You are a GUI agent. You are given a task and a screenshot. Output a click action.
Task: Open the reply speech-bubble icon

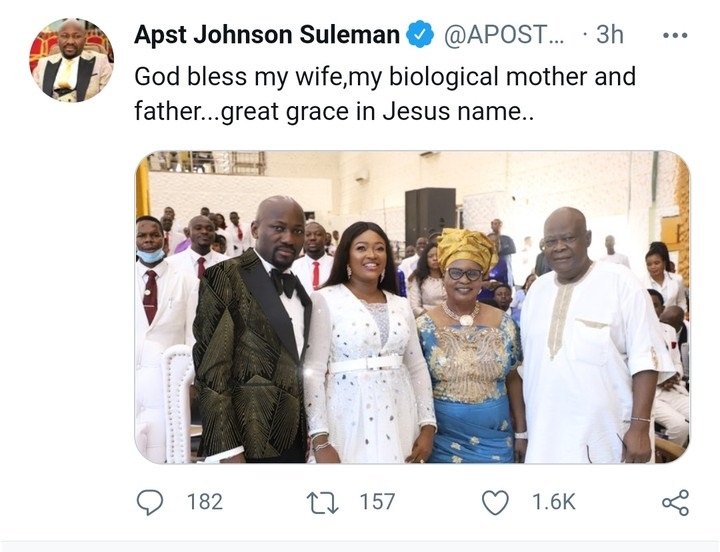pyautogui.click(x=150, y=502)
